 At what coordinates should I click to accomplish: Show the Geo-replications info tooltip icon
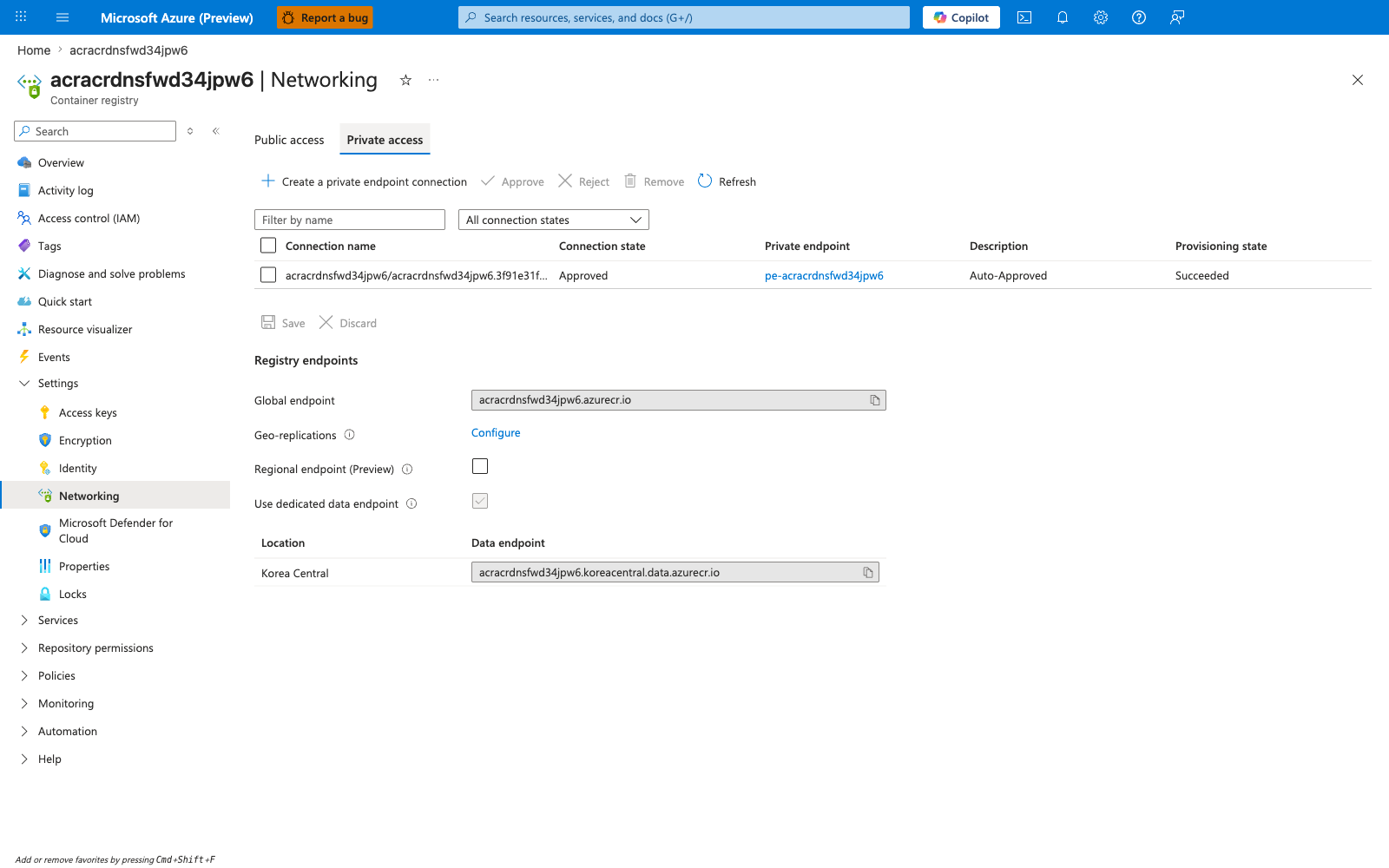point(350,435)
